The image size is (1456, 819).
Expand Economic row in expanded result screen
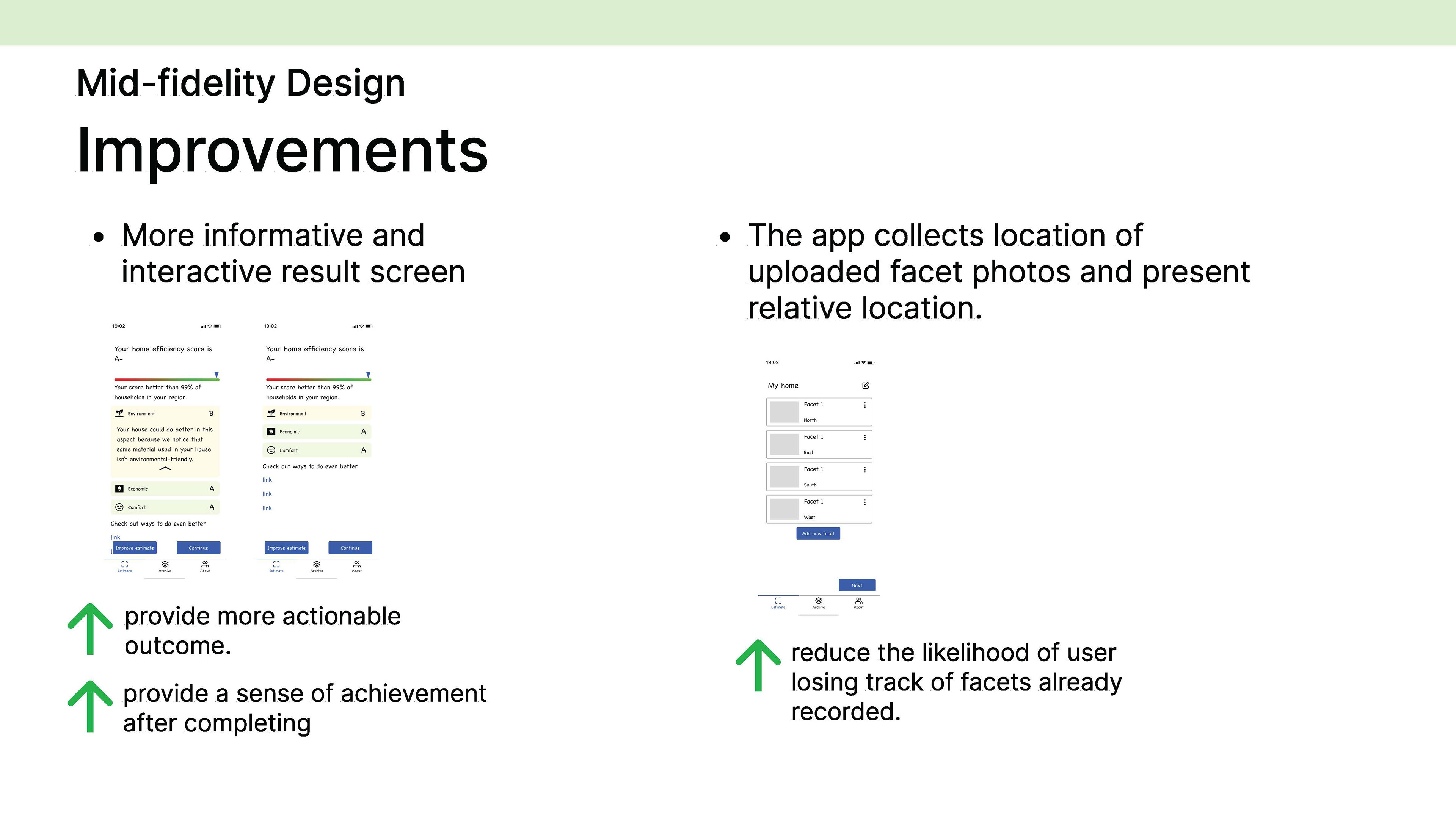click(x=165, y=489)
